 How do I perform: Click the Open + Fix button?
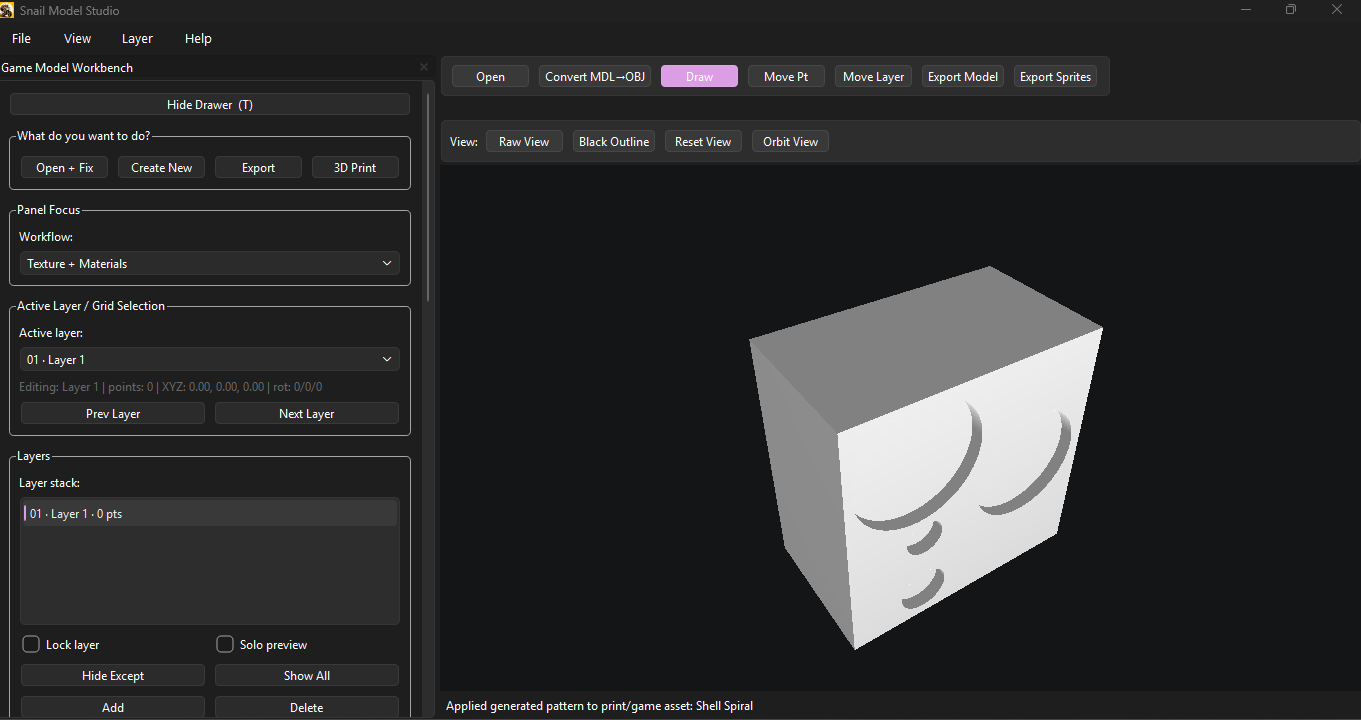click(65, 167)
